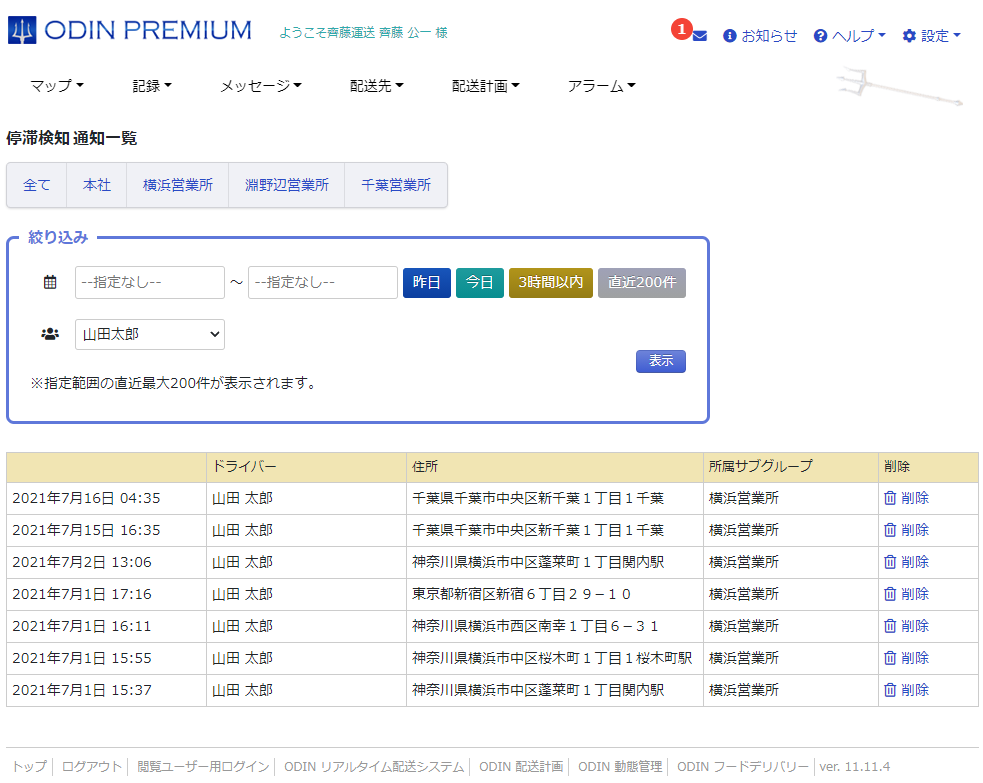Select the 千葉営業所 tab

[x=396, y=185]
